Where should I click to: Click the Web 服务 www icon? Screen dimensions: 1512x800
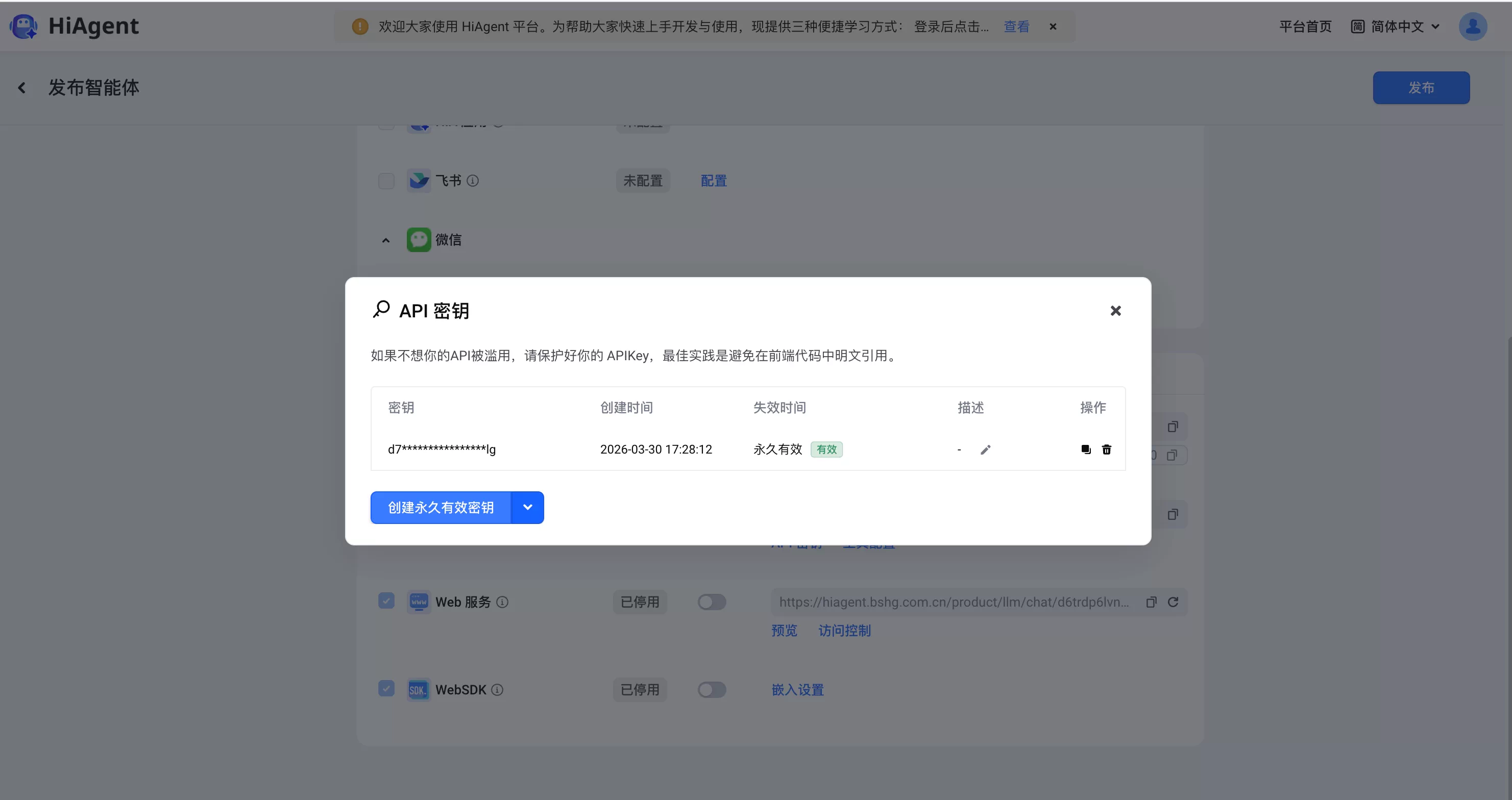point(419,602)
